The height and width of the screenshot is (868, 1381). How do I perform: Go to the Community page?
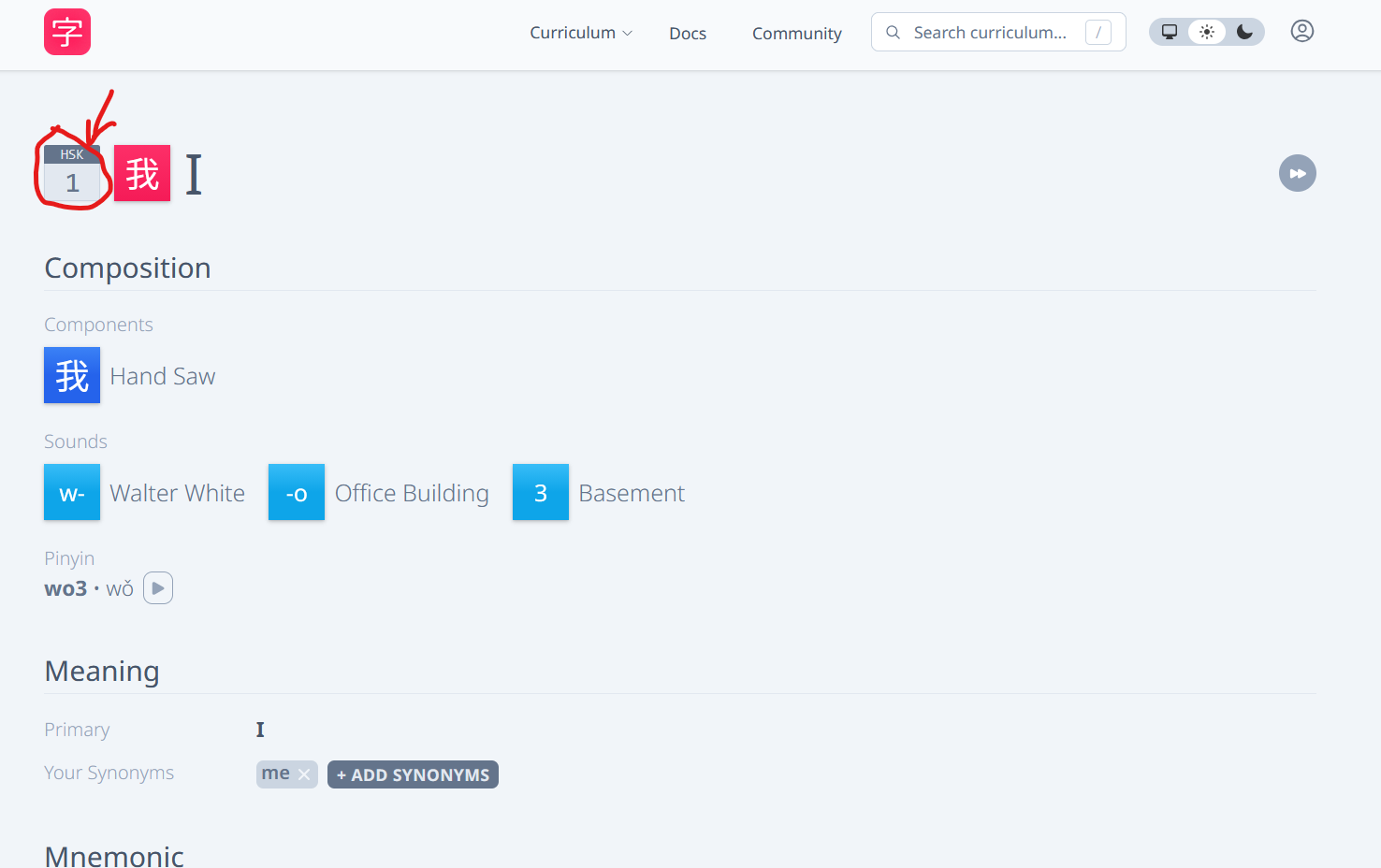click(796, 34)
